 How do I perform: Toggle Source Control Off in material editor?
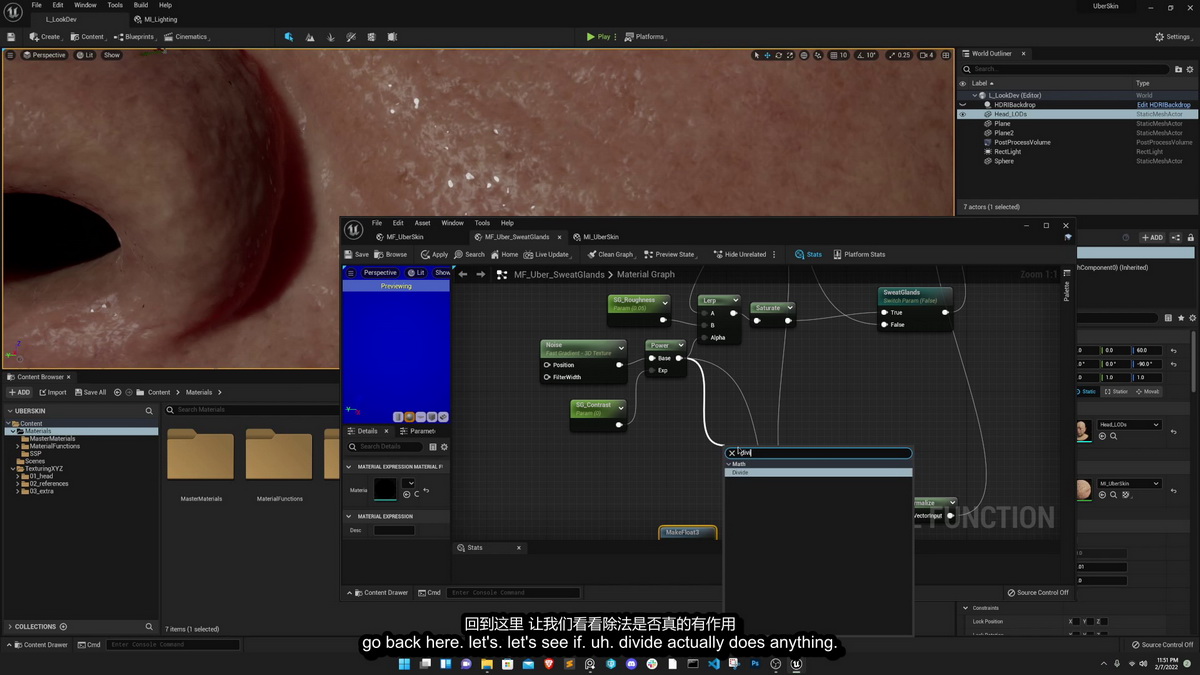(1038, 593)
